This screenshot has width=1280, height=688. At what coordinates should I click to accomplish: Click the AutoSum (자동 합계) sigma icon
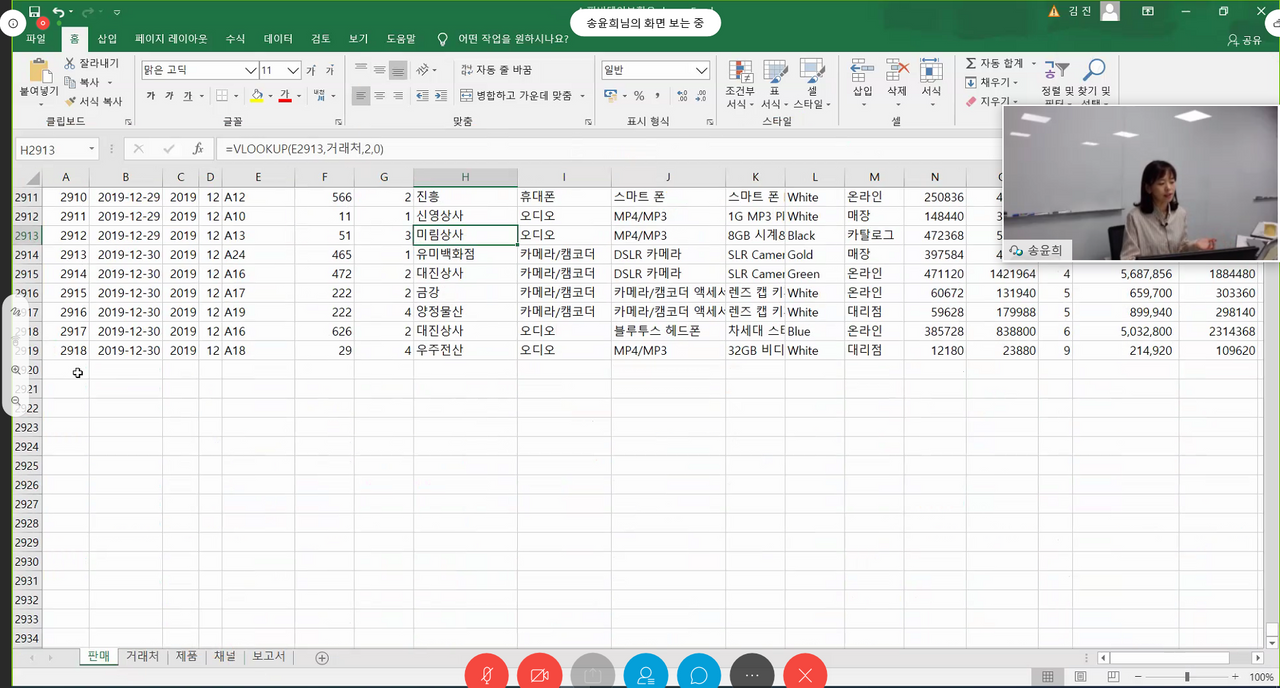(x=971, y=63)
